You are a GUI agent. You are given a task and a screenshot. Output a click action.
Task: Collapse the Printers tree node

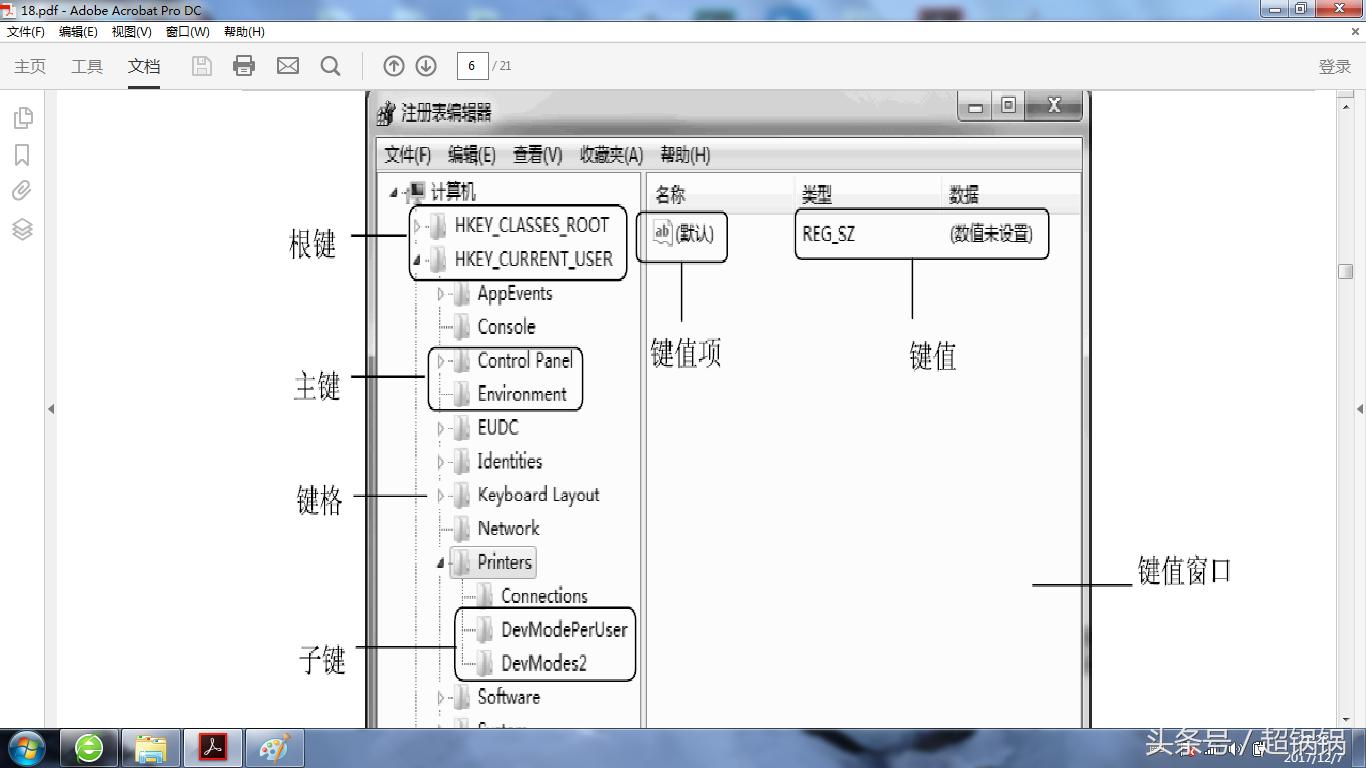(x=440, y=562)
